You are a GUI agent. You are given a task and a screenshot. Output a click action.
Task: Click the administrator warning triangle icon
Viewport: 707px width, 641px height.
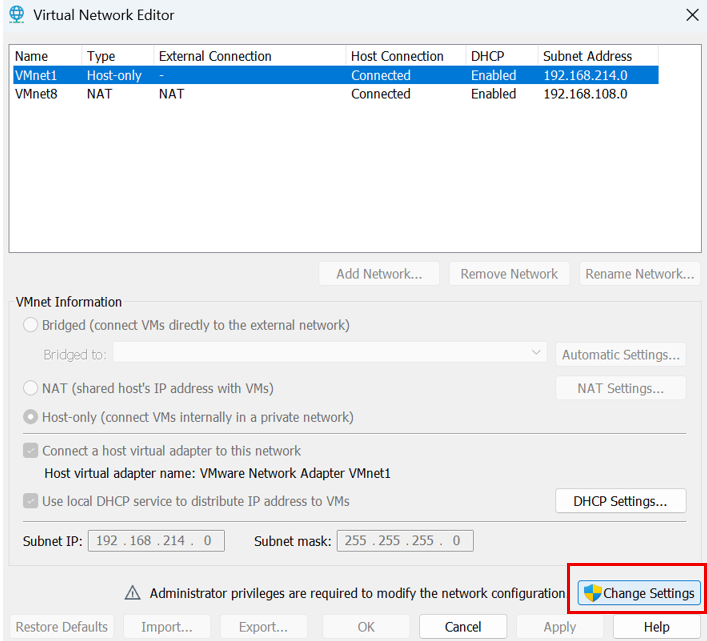[x=132, y=593]
